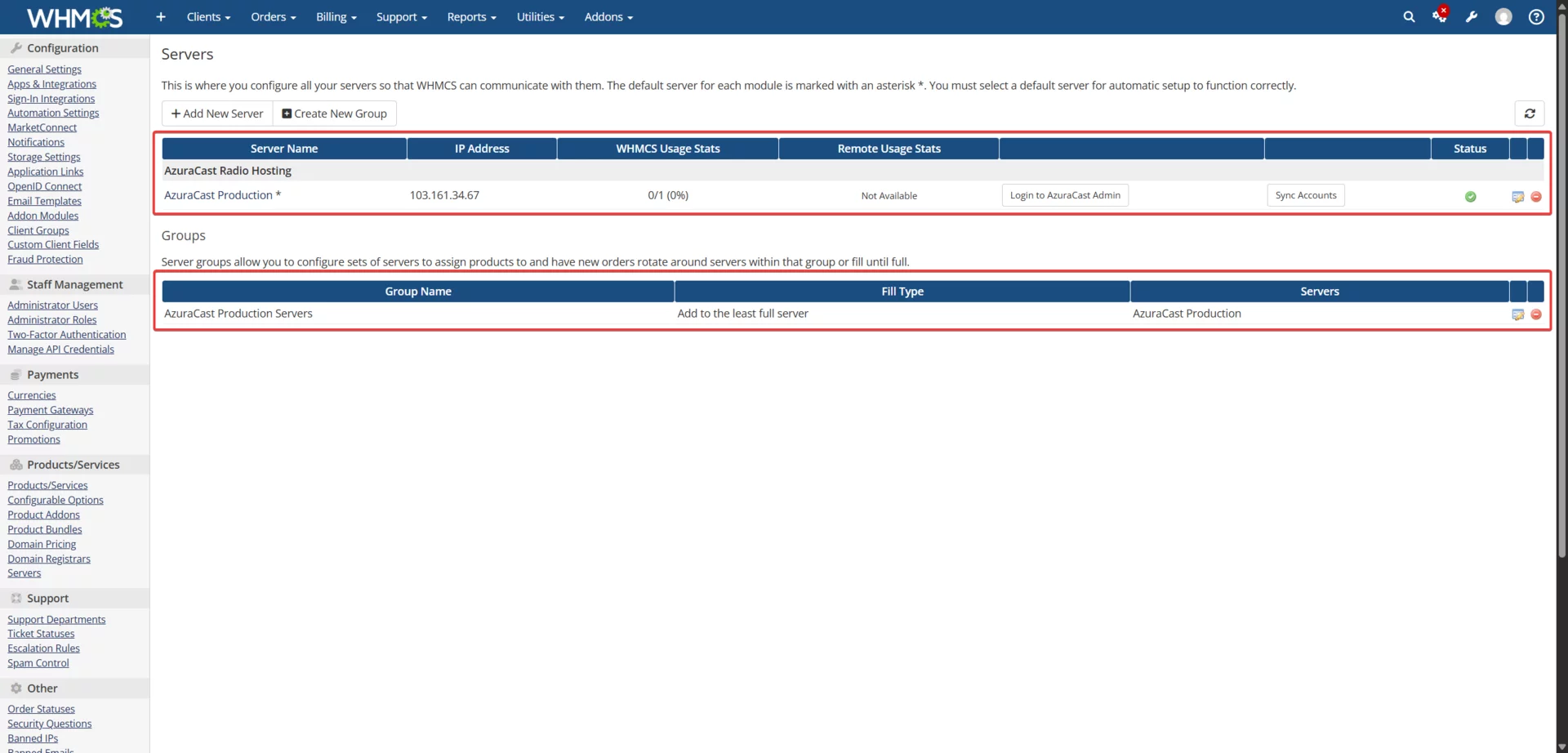Screen dimensions: 1568x753
Task: Edit AzuraCast Production server via pencil icon
Action: [x=1517, y=196]
